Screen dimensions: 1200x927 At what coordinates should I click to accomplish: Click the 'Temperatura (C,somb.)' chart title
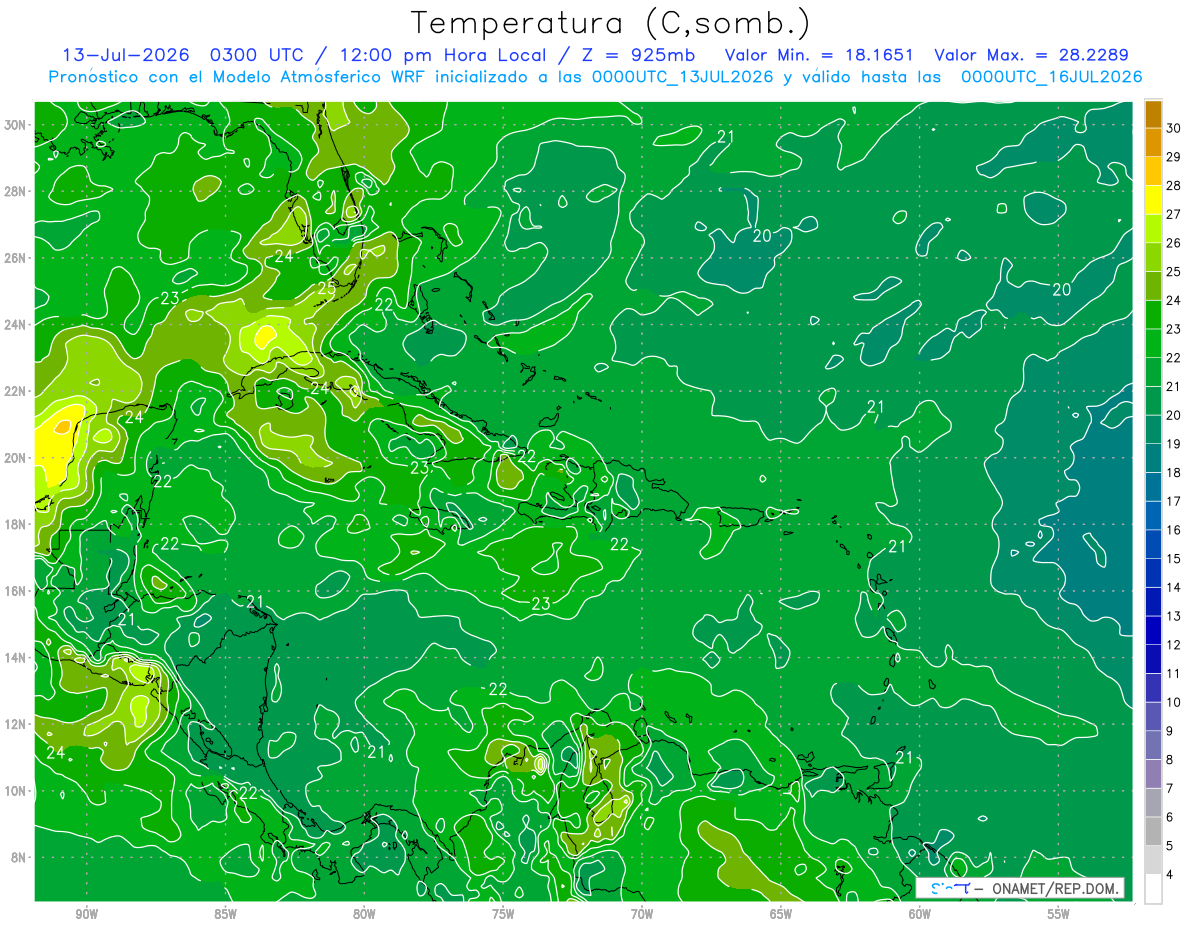click(611, 23)
